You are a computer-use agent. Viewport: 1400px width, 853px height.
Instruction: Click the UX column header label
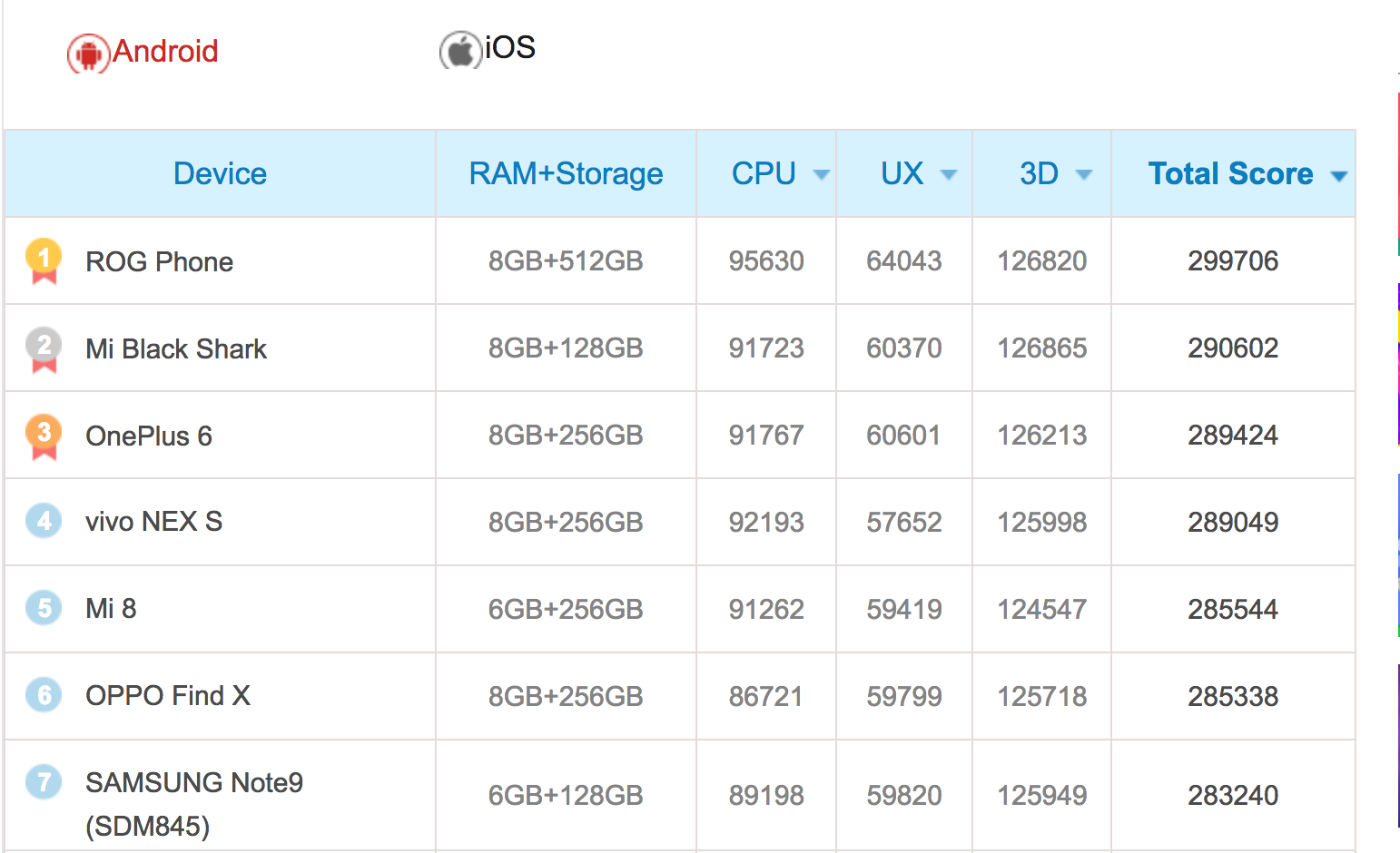point(902,173)
